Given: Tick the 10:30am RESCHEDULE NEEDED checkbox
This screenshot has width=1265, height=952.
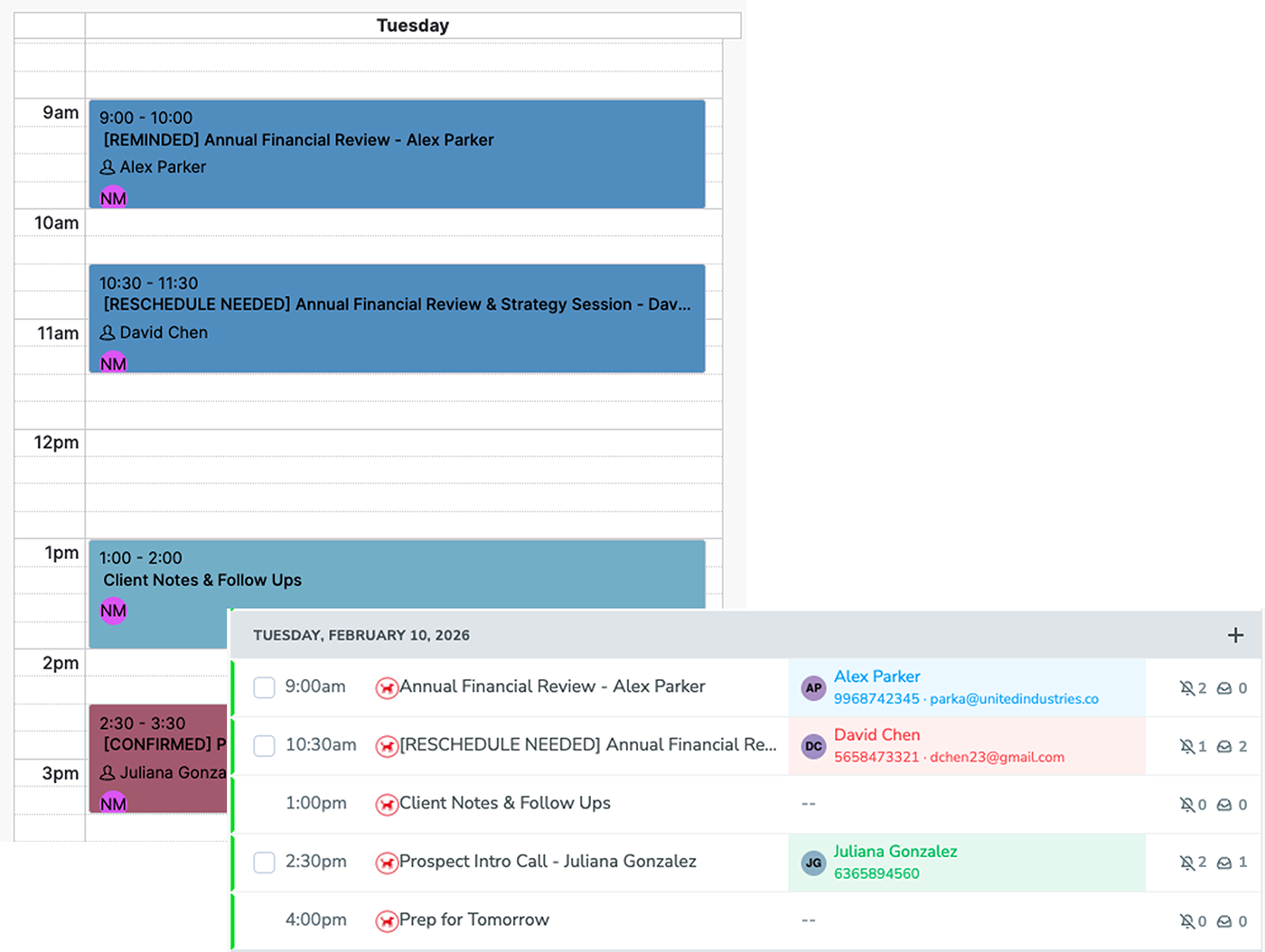Looking at the screenshot, I should point(264,746).
